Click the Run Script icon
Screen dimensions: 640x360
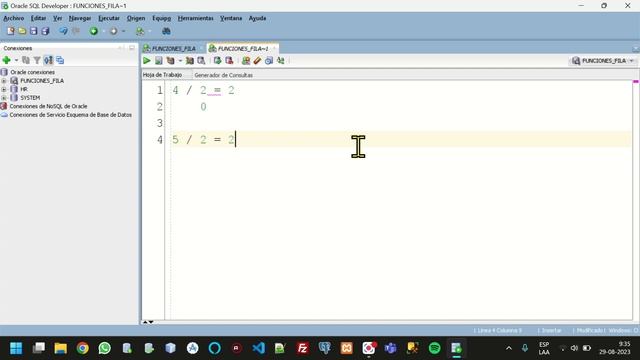pyautogui.click(x=158, y=61)
